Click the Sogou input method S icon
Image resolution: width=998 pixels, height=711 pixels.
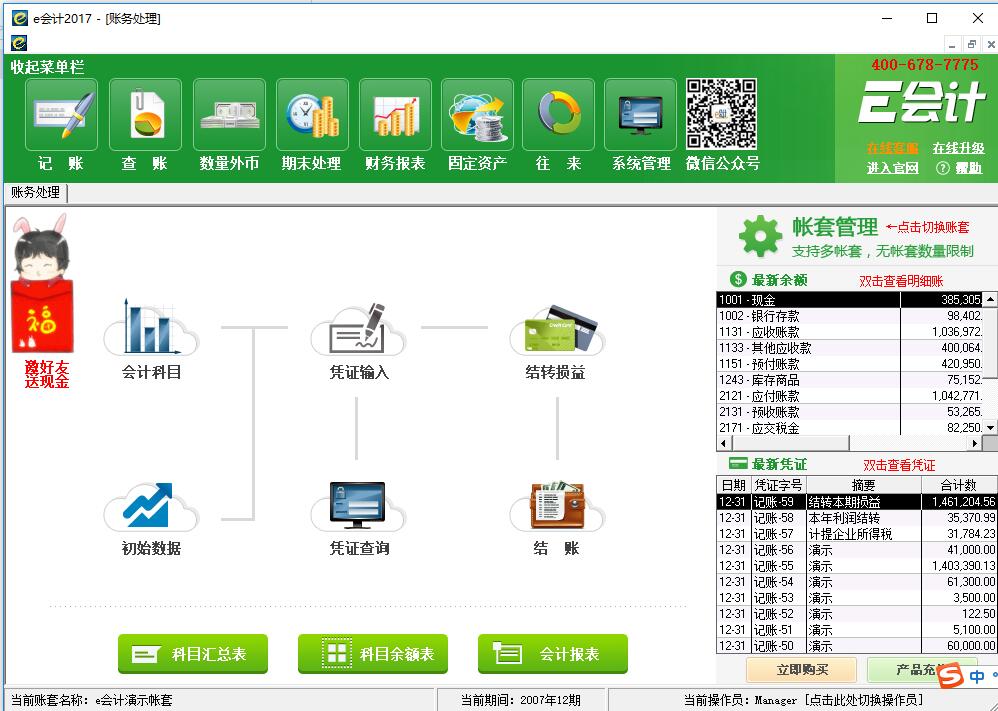[x=951, y=675]
